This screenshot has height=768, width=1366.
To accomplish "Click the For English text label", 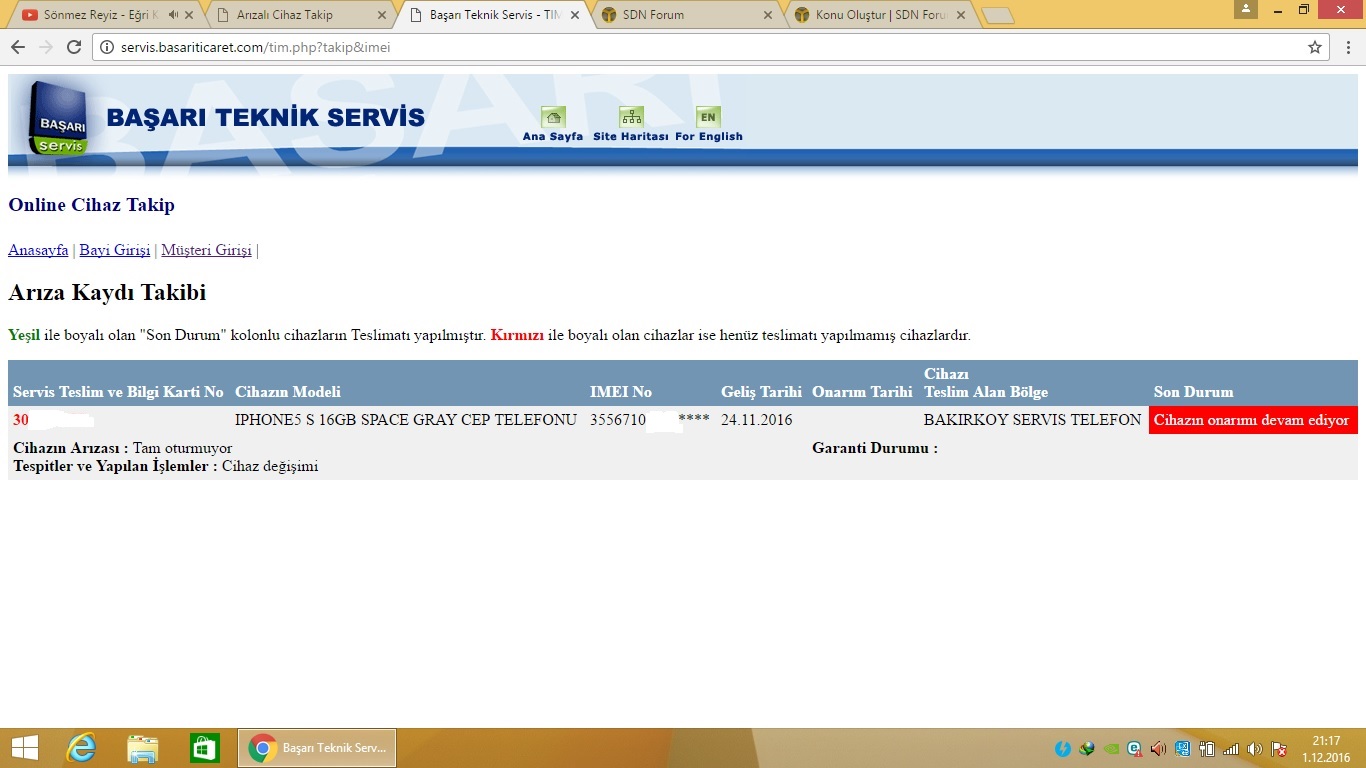I will (709, 136).
